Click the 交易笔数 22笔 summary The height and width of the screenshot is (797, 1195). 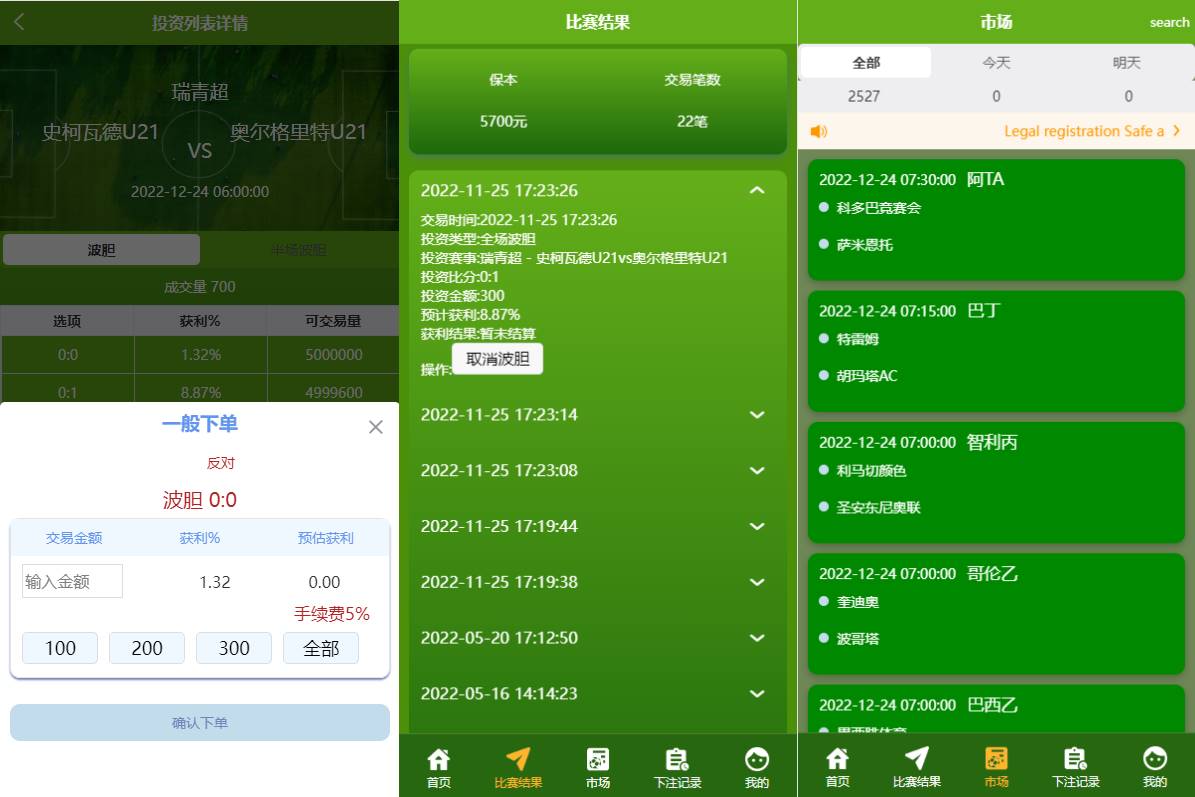[692, 101]
